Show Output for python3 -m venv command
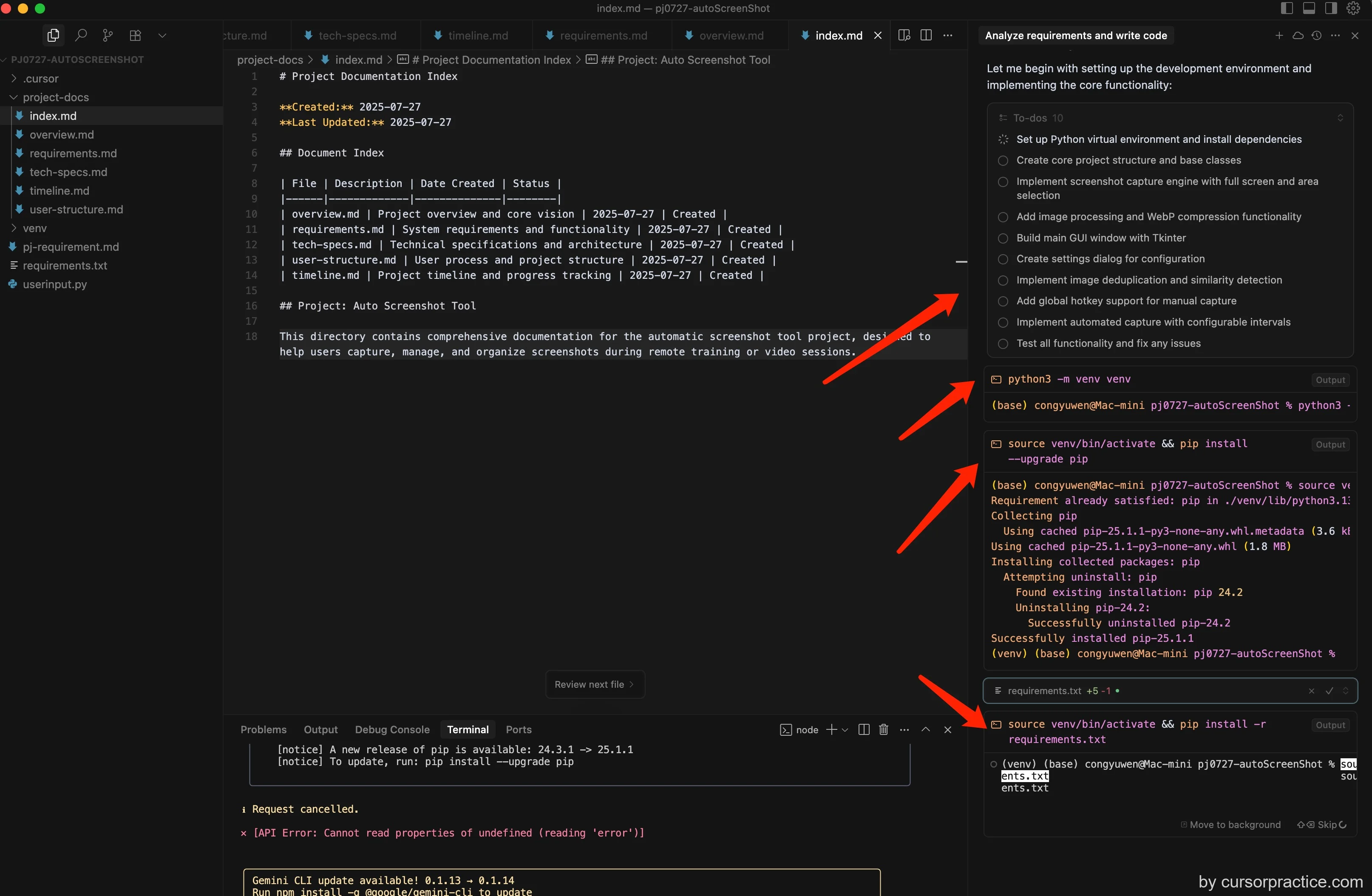This screenshot has height=896, width=1372. (x=1330, y=380)
